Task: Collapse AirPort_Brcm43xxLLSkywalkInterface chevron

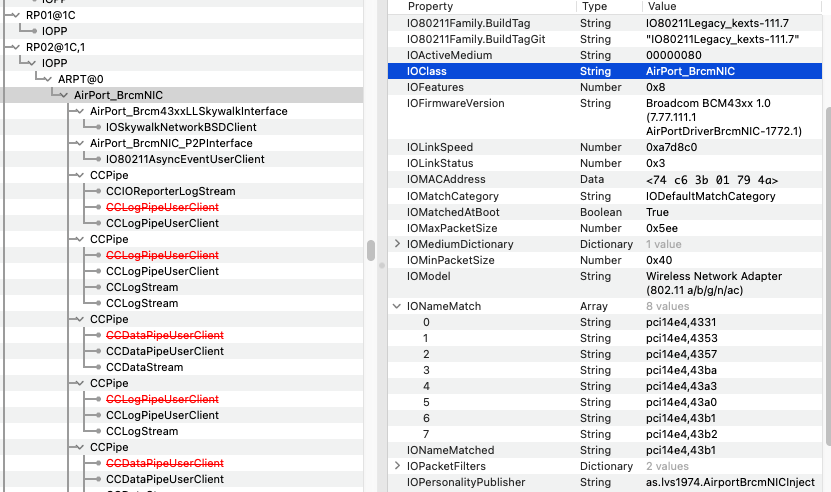Action: point(79,111)
